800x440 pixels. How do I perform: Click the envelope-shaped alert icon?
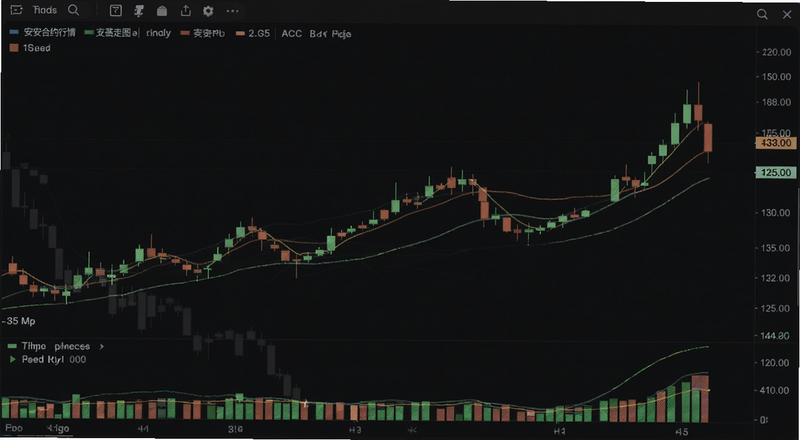click(x=162, y=11)
